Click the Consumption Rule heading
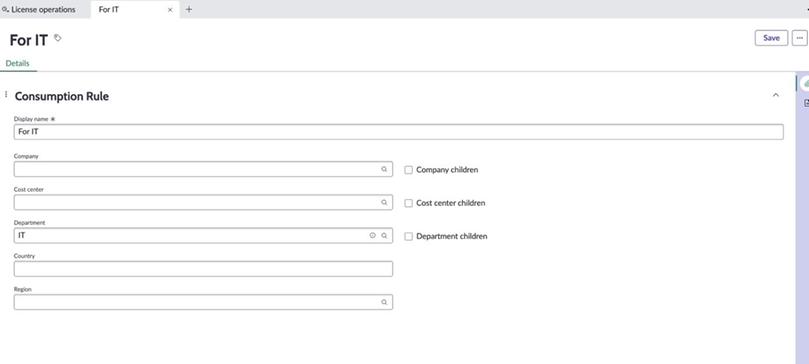This screenshot has width=809, height=364. [61, 96]
